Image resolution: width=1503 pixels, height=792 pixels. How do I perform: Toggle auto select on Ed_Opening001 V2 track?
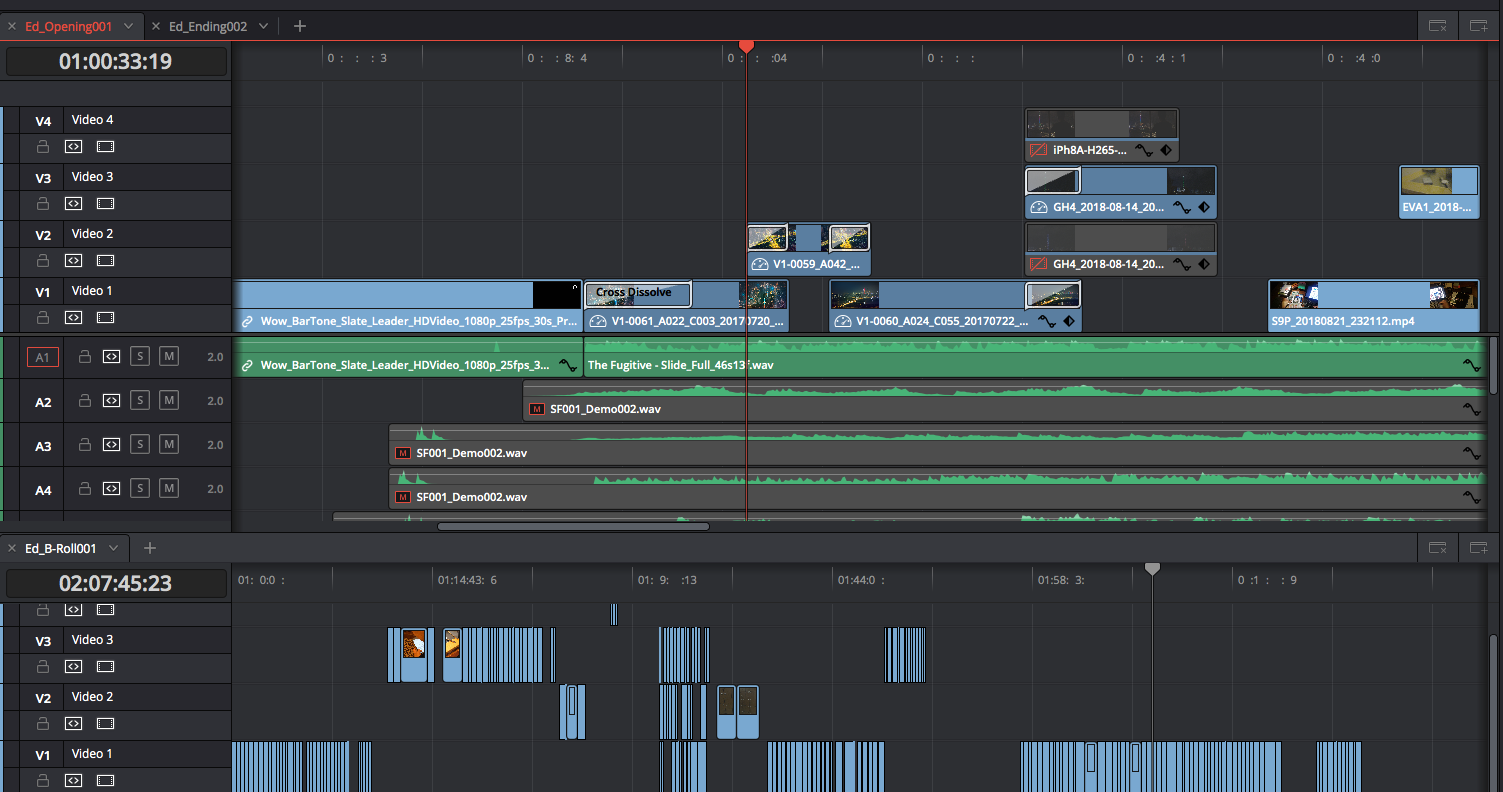73,261
